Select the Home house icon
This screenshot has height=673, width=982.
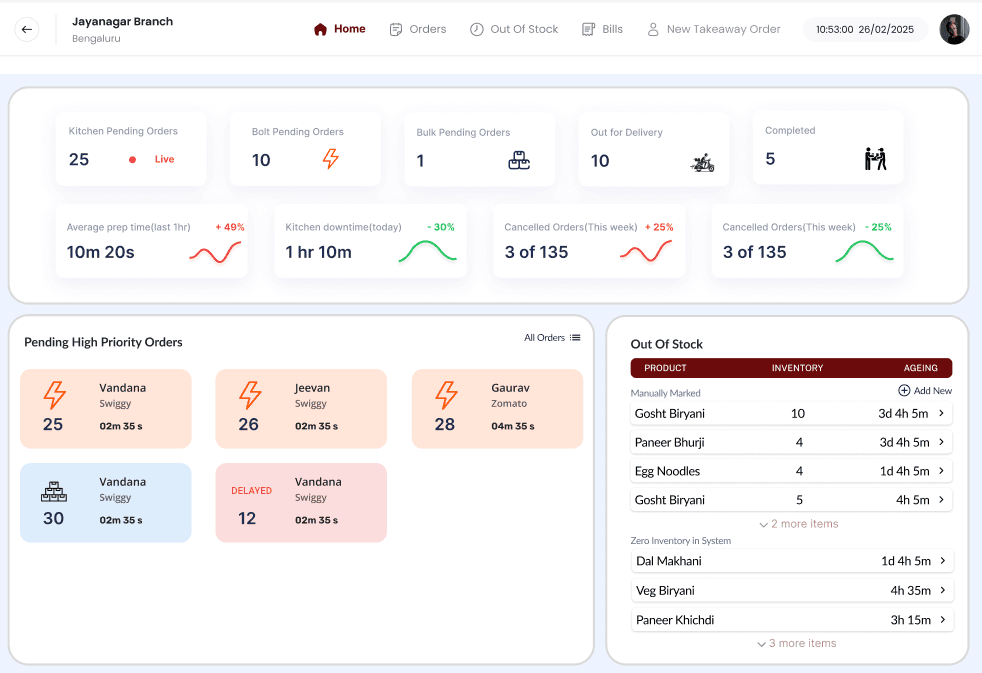tap(320, 29)
